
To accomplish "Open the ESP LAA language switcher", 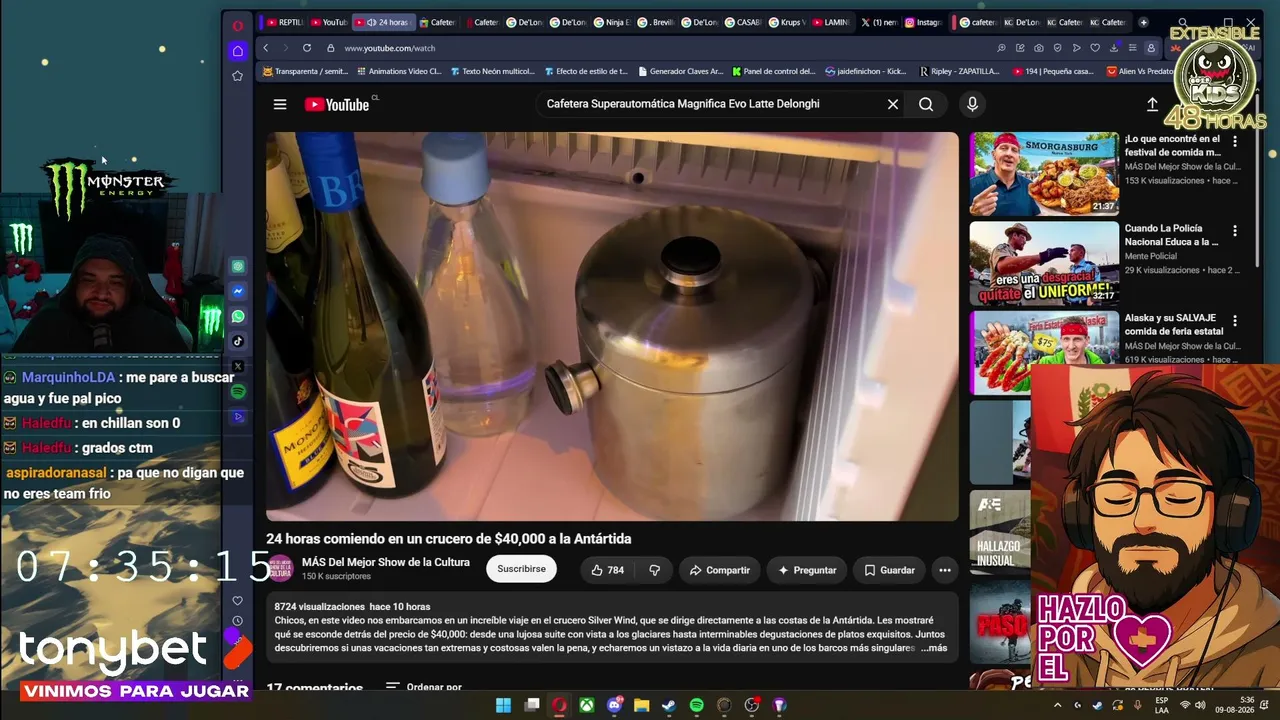I will tap(1161, 705).
